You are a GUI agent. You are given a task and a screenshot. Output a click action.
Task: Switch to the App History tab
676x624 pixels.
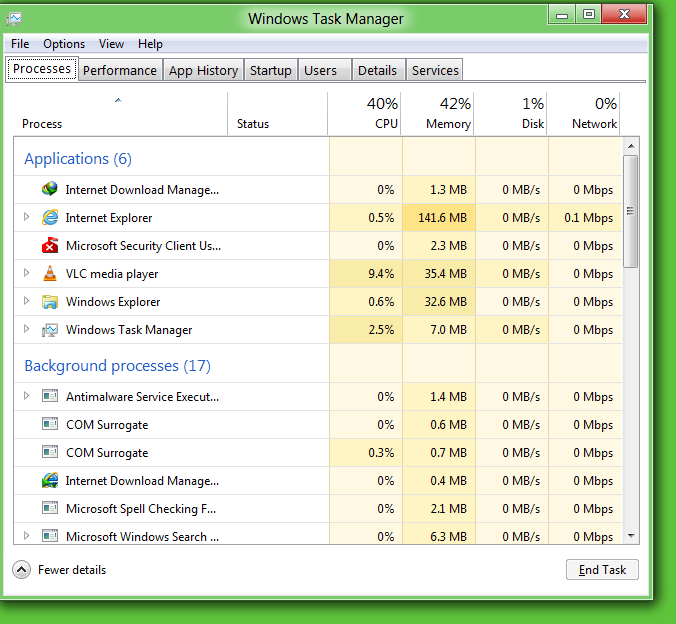coord(203,70)
